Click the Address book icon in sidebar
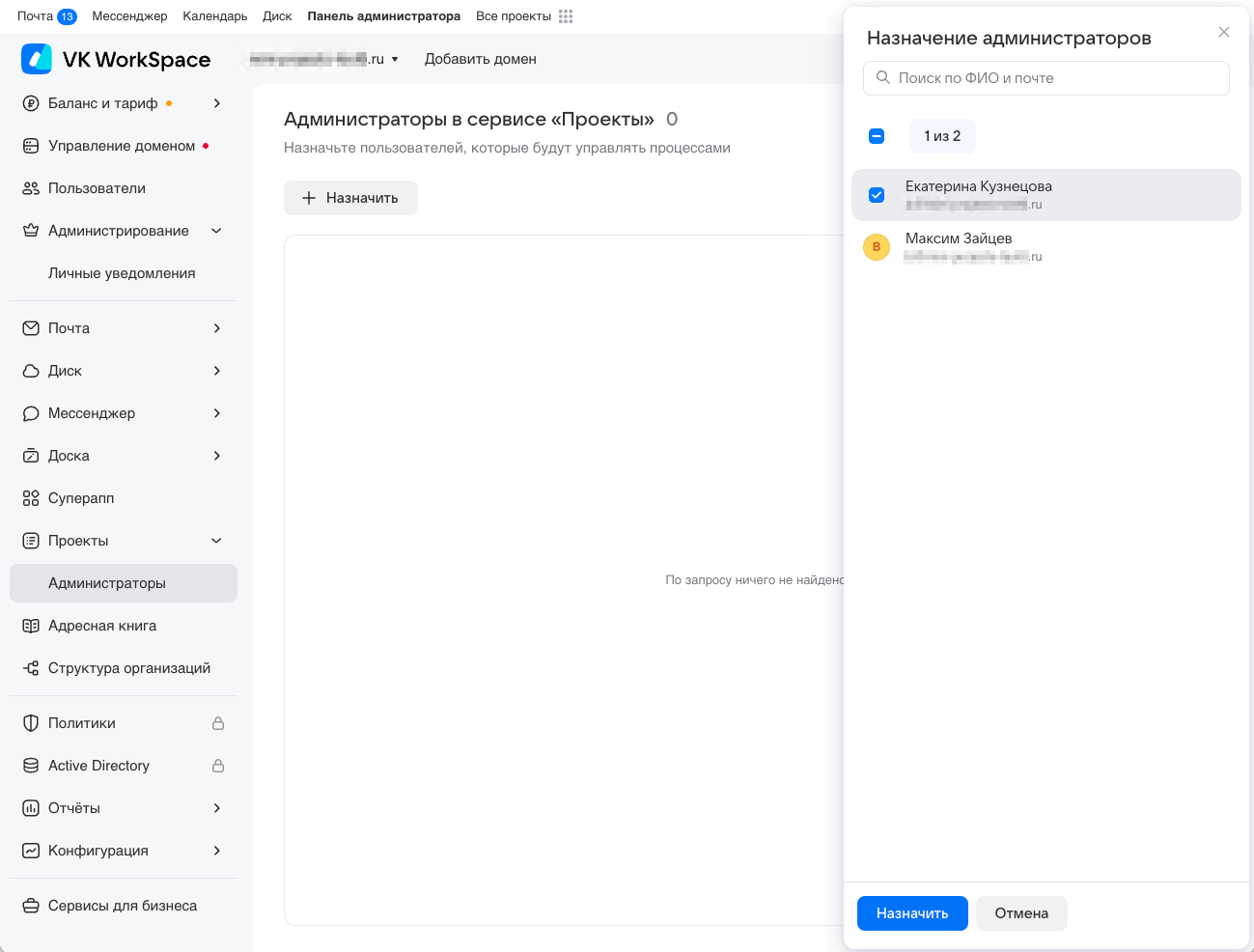The height and width of the screenshot is (952, 1254). [31, 626]
